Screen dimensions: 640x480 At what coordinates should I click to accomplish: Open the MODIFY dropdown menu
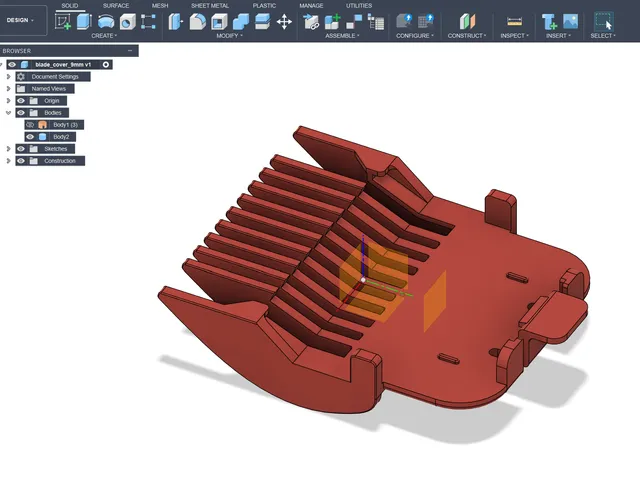click(x=229, y=36)
